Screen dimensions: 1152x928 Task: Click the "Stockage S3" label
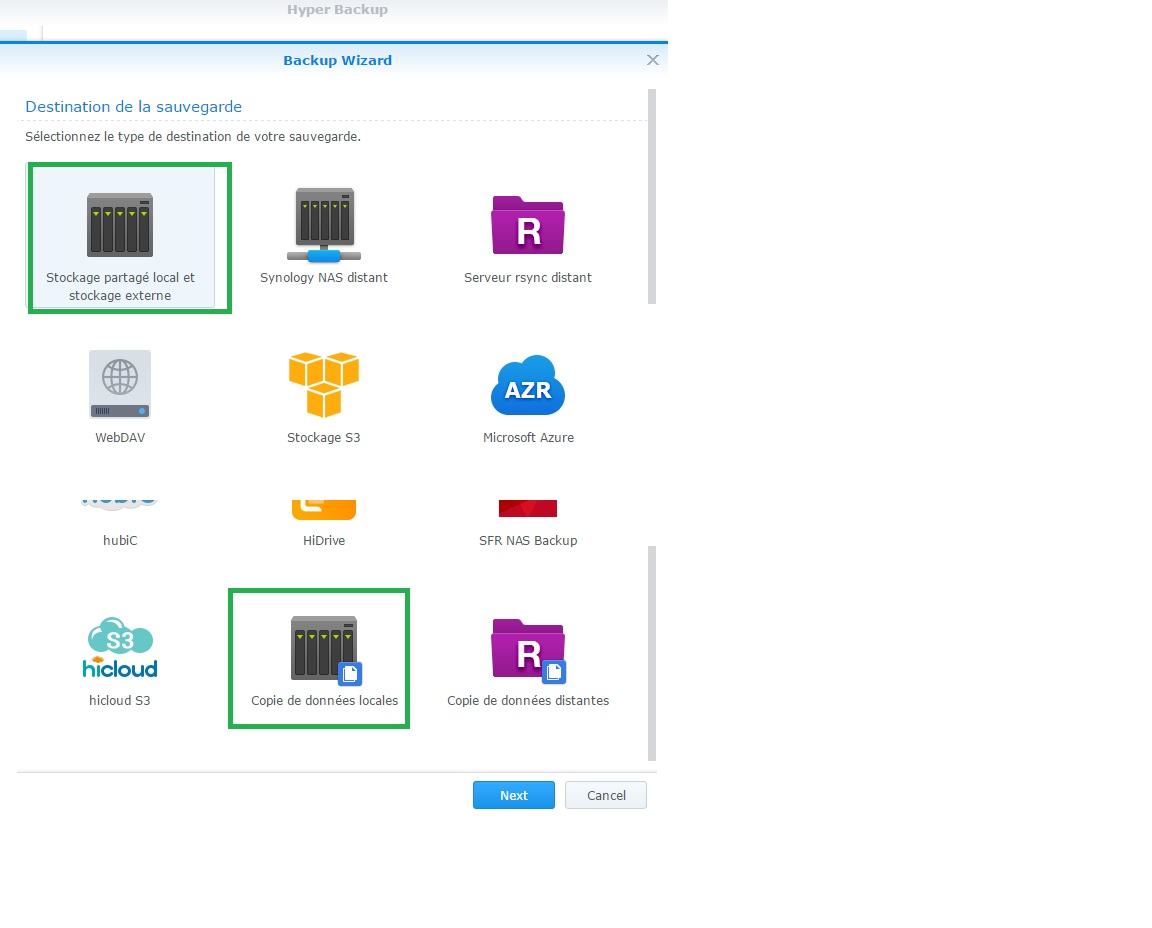(324, 438)
